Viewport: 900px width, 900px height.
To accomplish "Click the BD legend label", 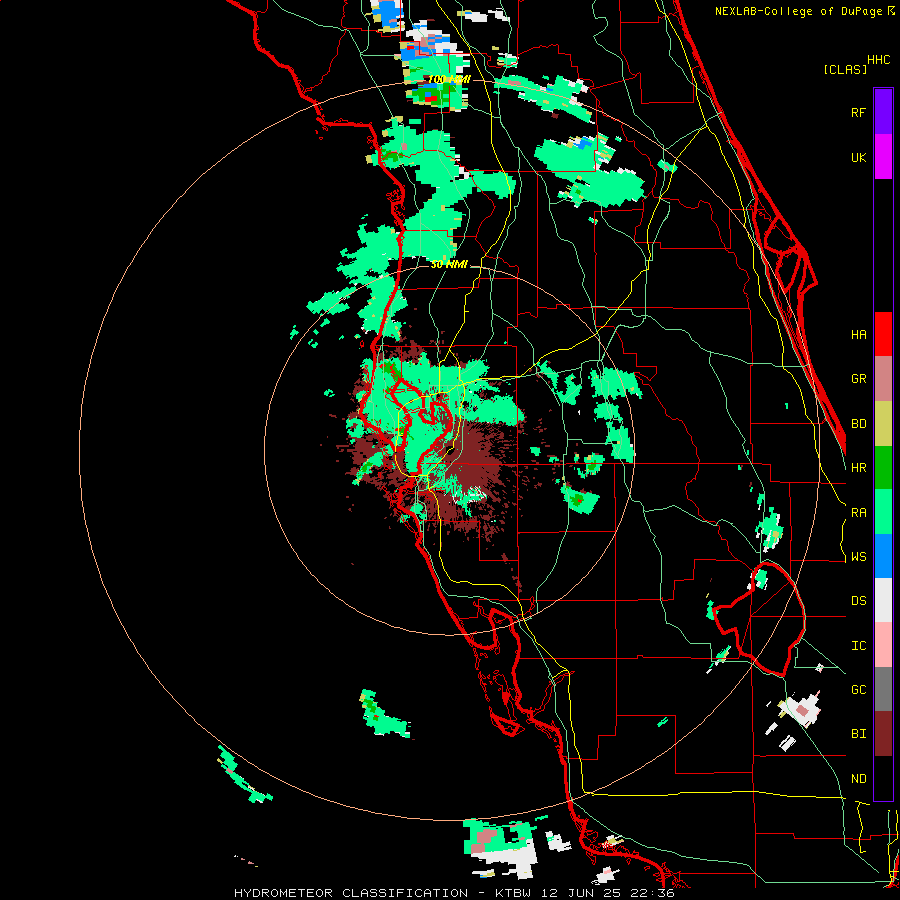I will pyautogui.click(x=858, y=424).
